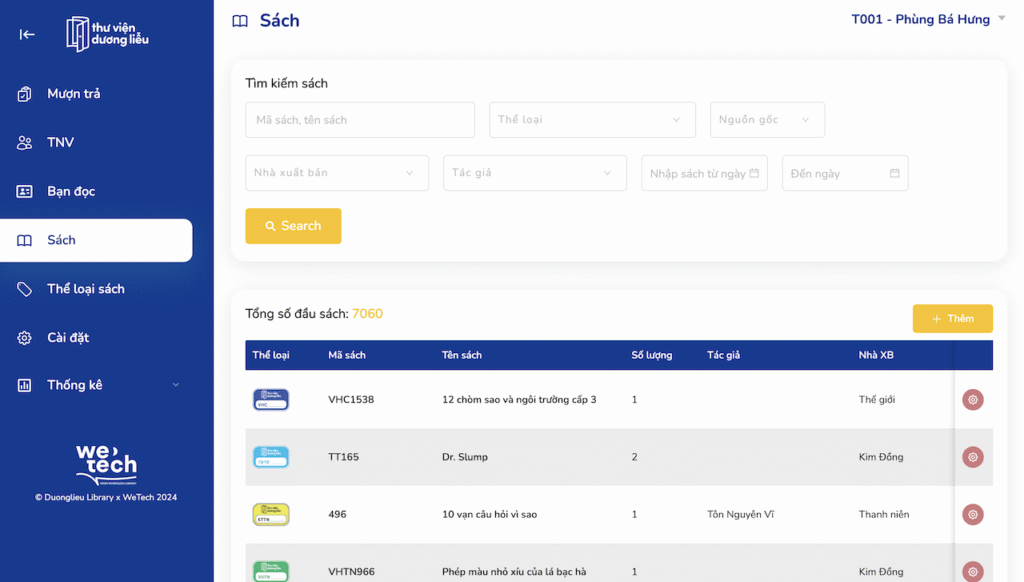Click the VHC category label thumbnail
1024x582 pixels.
pyautogui.click(x=271, y=400)
